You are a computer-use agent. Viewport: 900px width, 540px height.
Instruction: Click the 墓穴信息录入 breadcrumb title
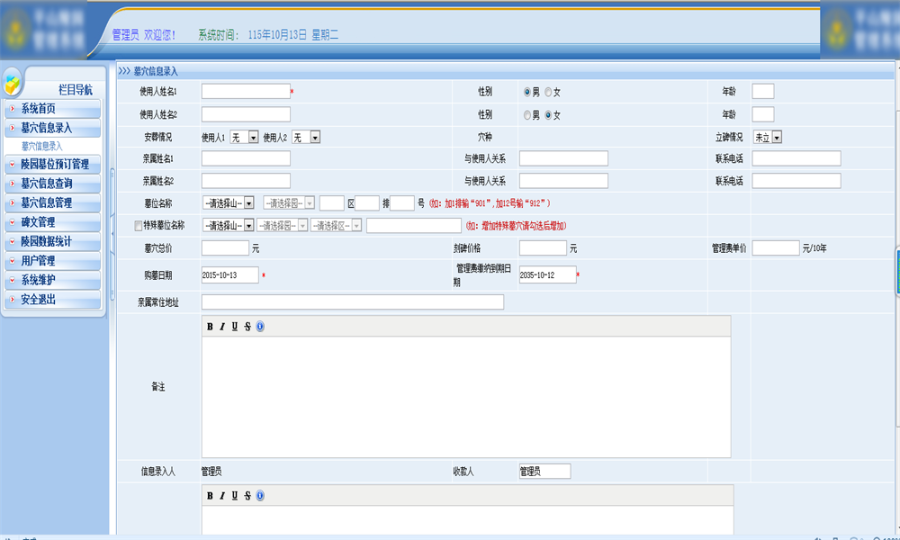pos(156,71)
